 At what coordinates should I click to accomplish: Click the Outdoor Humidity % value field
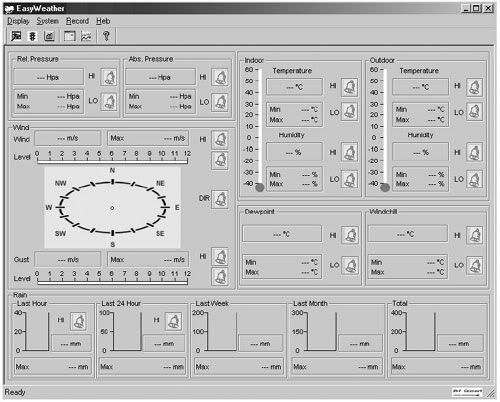420,152
